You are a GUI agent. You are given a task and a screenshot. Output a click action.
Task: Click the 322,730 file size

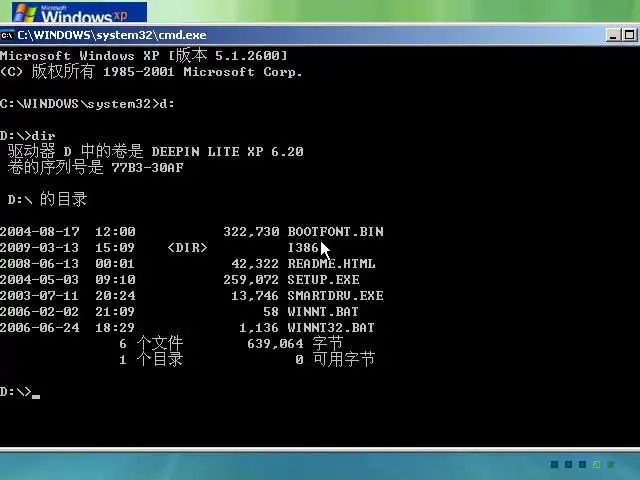[251, 232]
